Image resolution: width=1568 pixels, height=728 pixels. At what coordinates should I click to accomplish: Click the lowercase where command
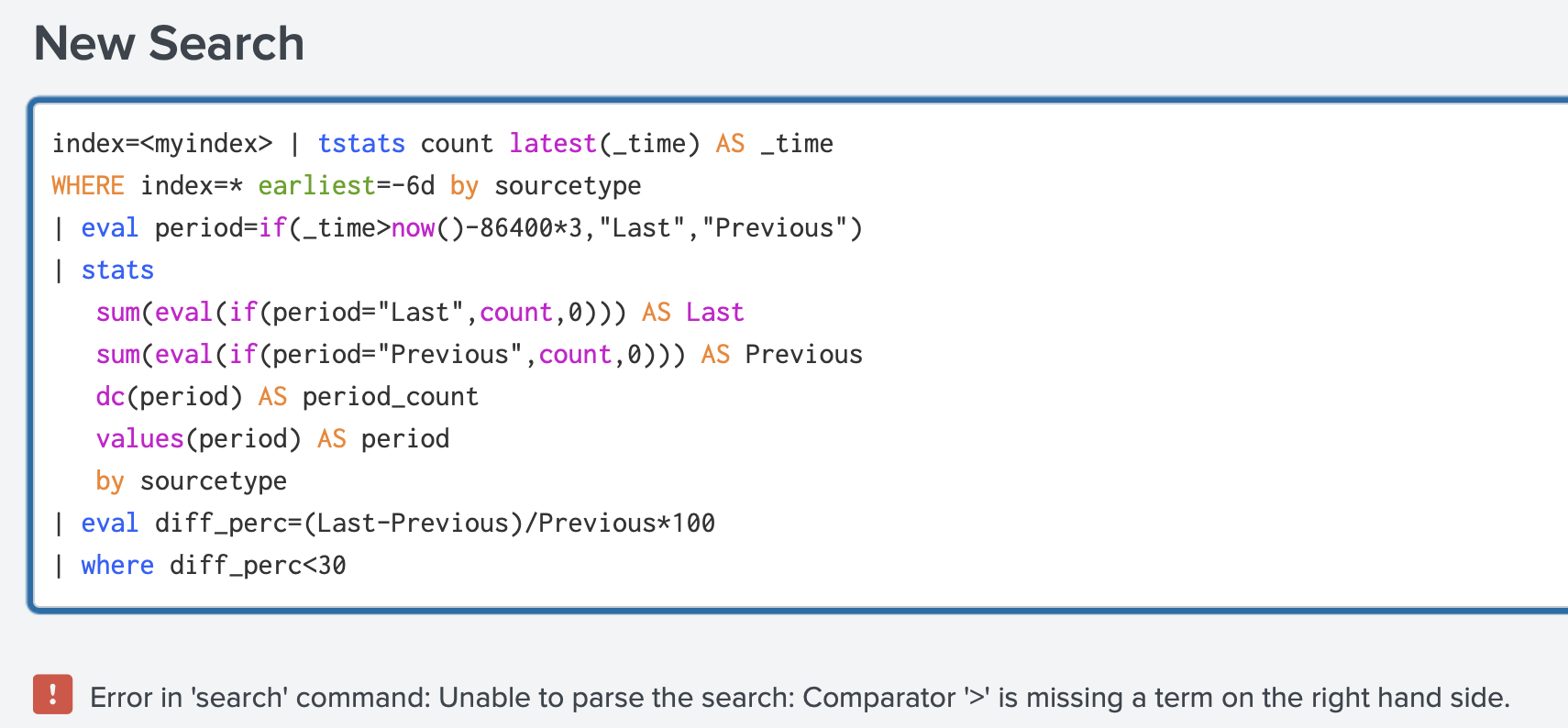coord(117,566)
